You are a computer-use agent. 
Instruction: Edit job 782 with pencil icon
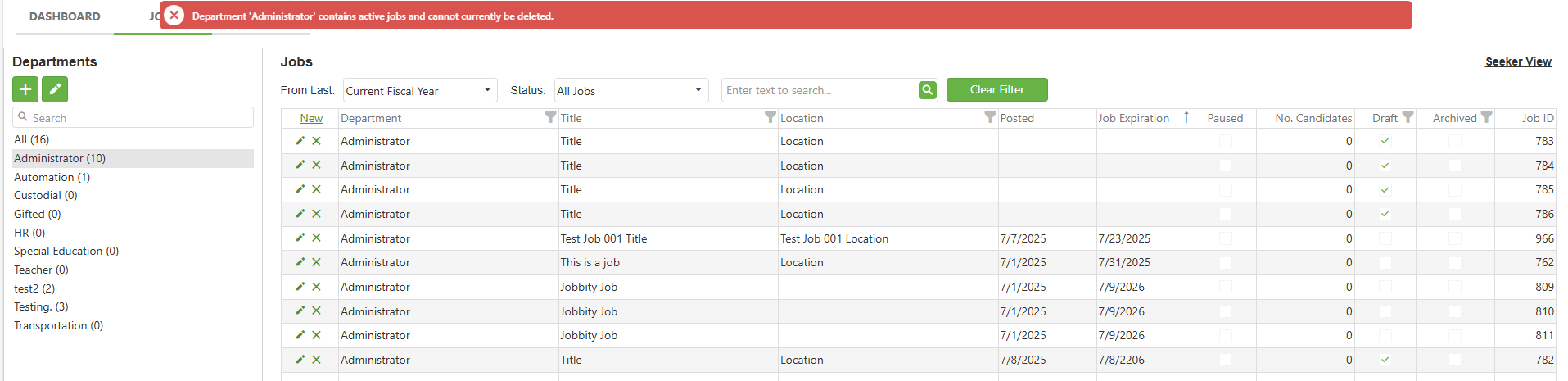click(x=300, y=360)
